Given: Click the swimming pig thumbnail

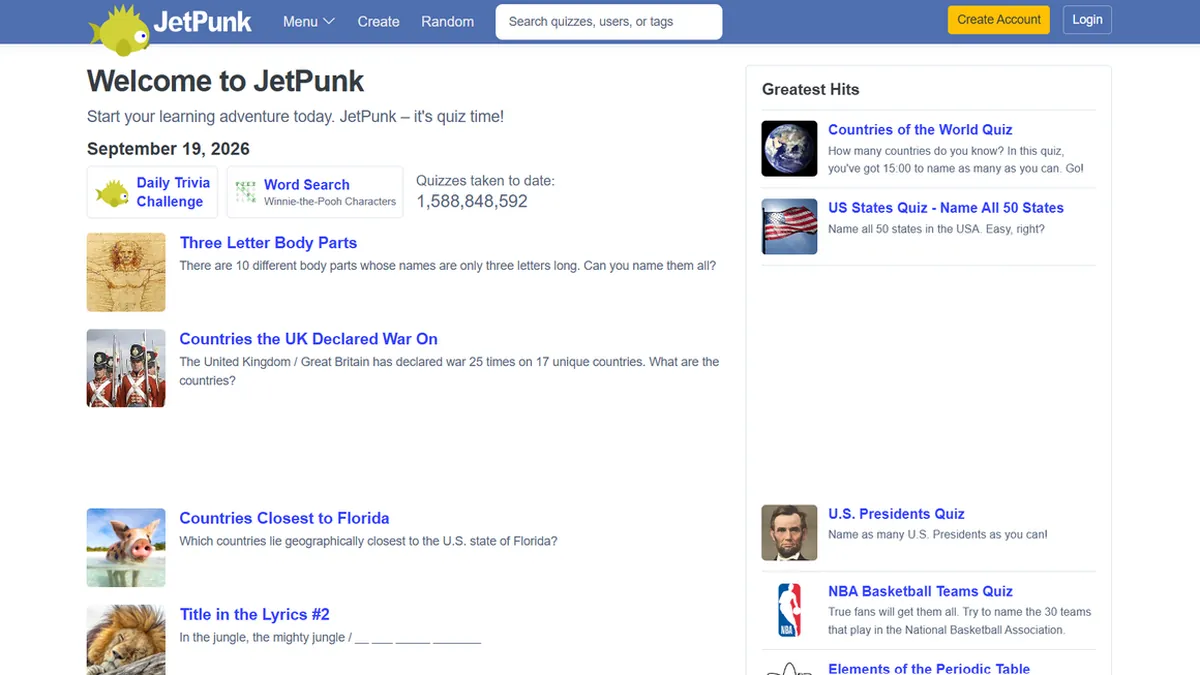Looking at the screenshot, I should pyautogui.click(x=126, y=547).
